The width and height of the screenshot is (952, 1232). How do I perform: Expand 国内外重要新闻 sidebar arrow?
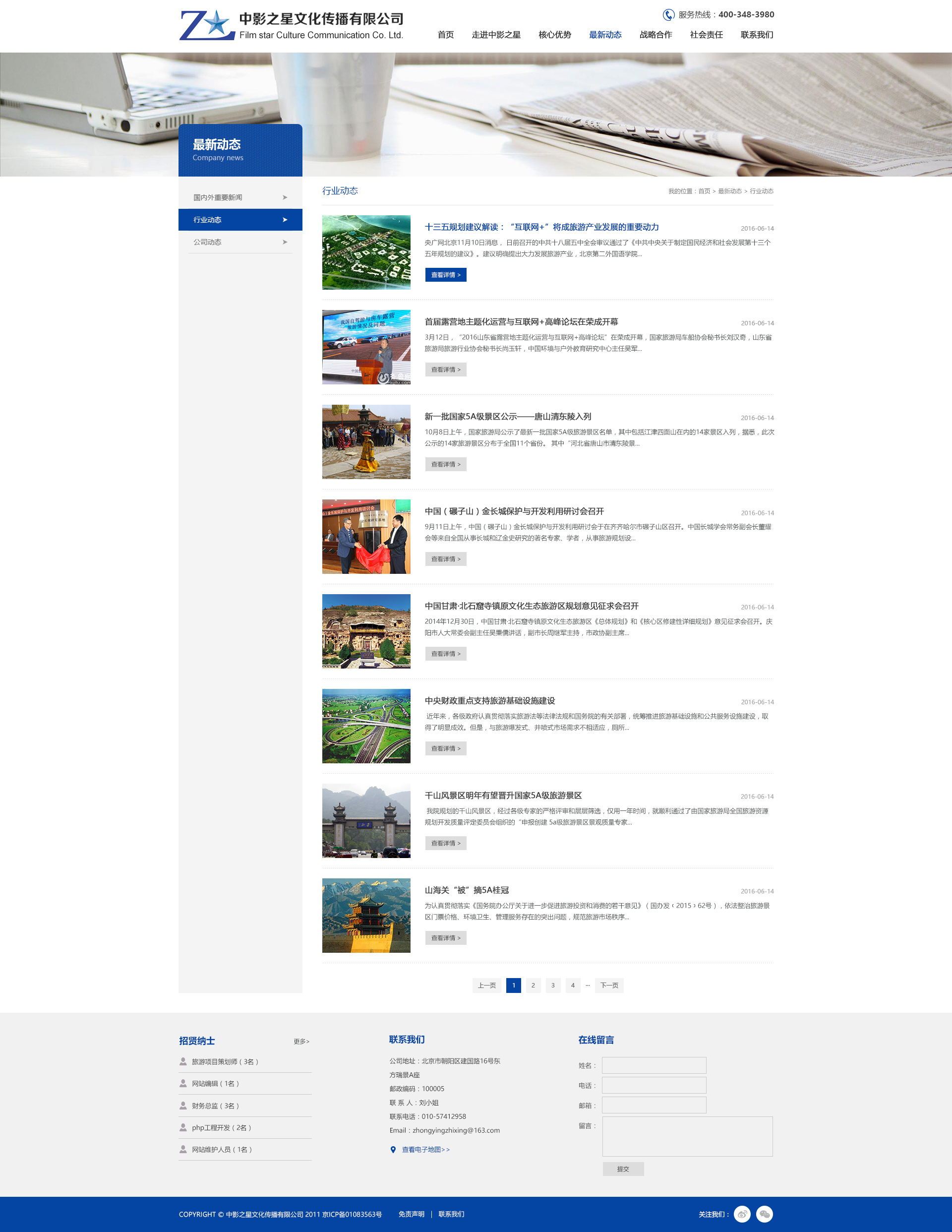pos(285,197)
